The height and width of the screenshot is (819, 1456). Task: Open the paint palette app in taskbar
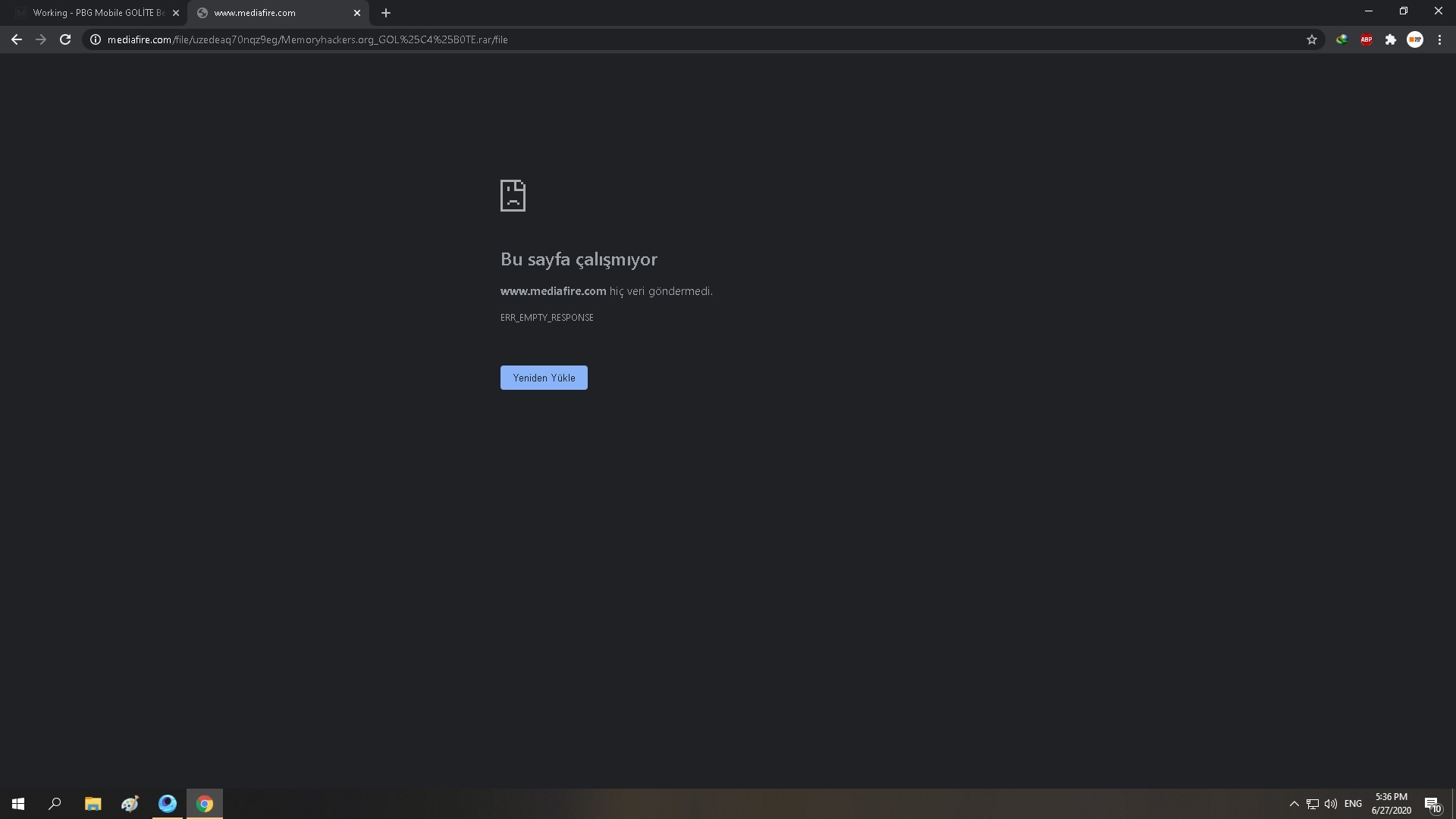click(130, 804)
